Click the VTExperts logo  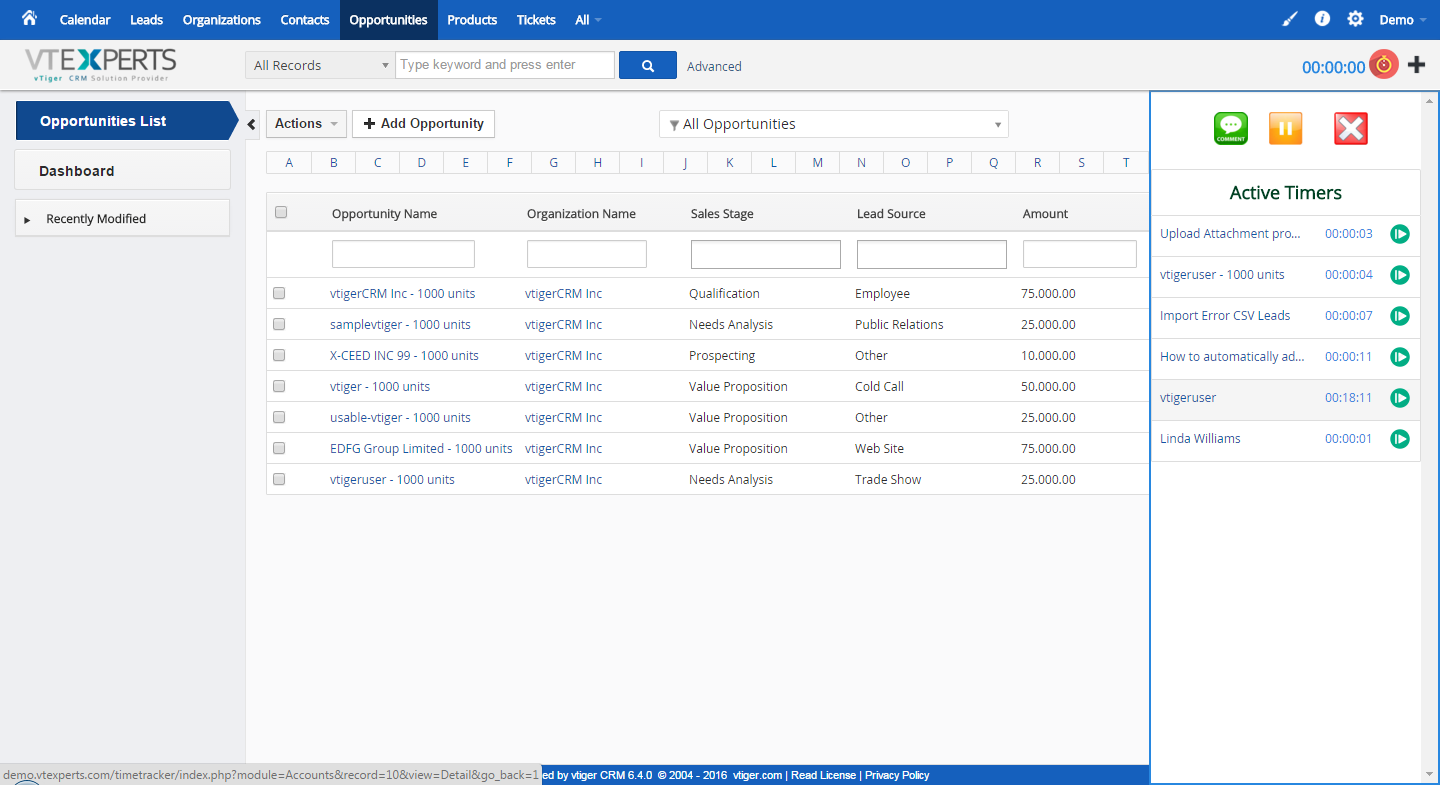point(101,65)
